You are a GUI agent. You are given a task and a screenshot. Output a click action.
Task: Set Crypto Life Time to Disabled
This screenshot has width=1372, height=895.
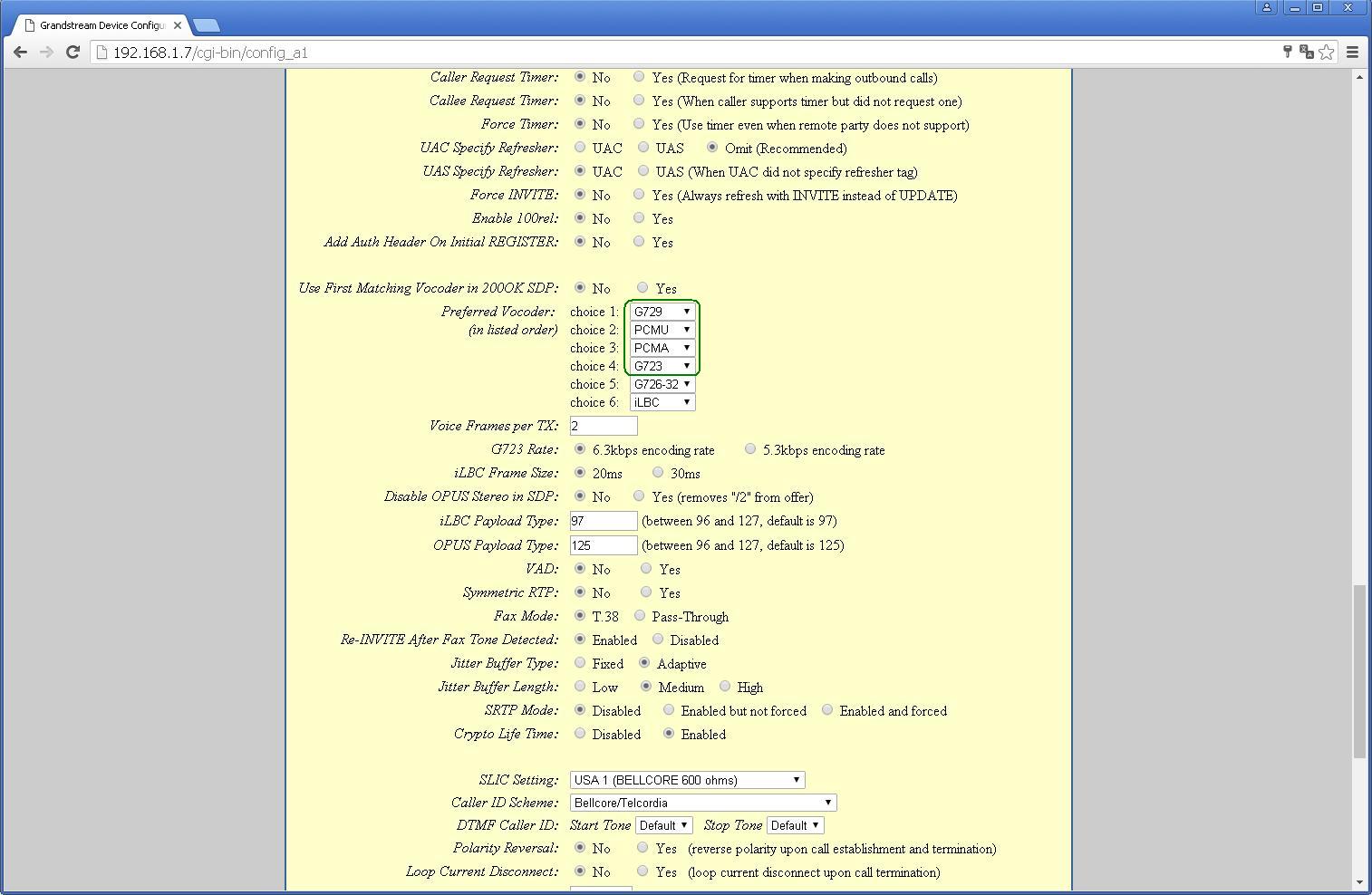[x=580, y=734]
